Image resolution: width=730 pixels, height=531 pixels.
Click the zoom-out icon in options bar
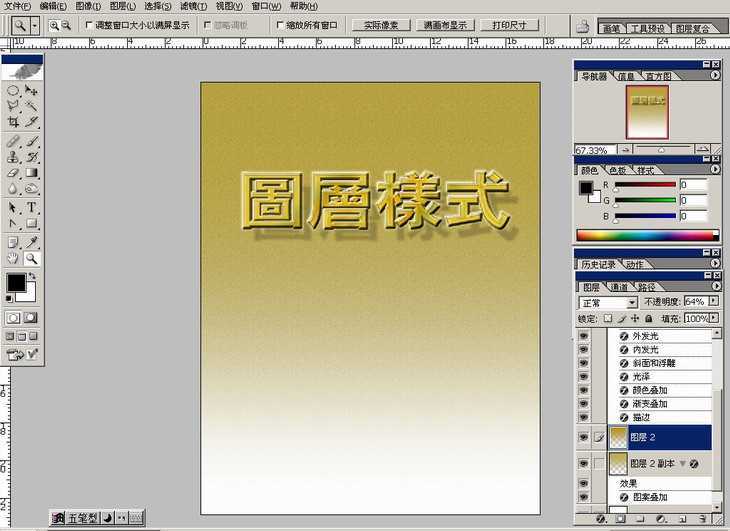click(66, 26)
